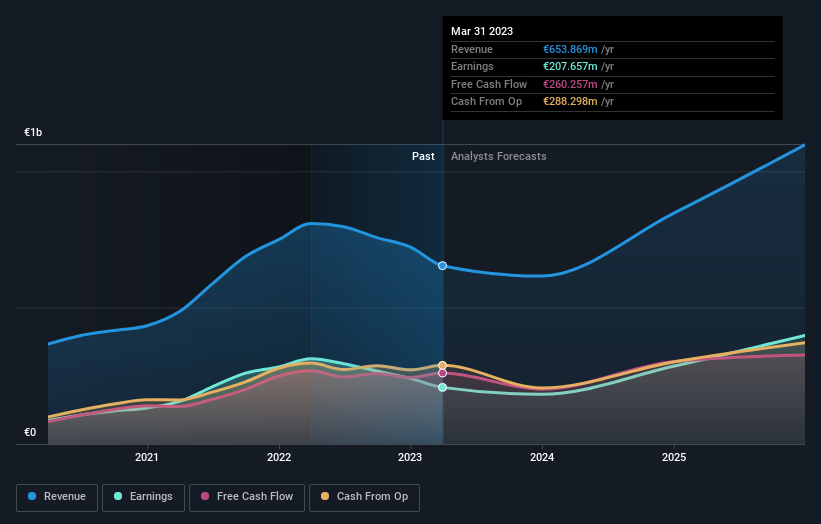The width and height of the screenshot is (821, 524).
Task: Click the 2025 x-axis label
Action: [x=674, y=458]
